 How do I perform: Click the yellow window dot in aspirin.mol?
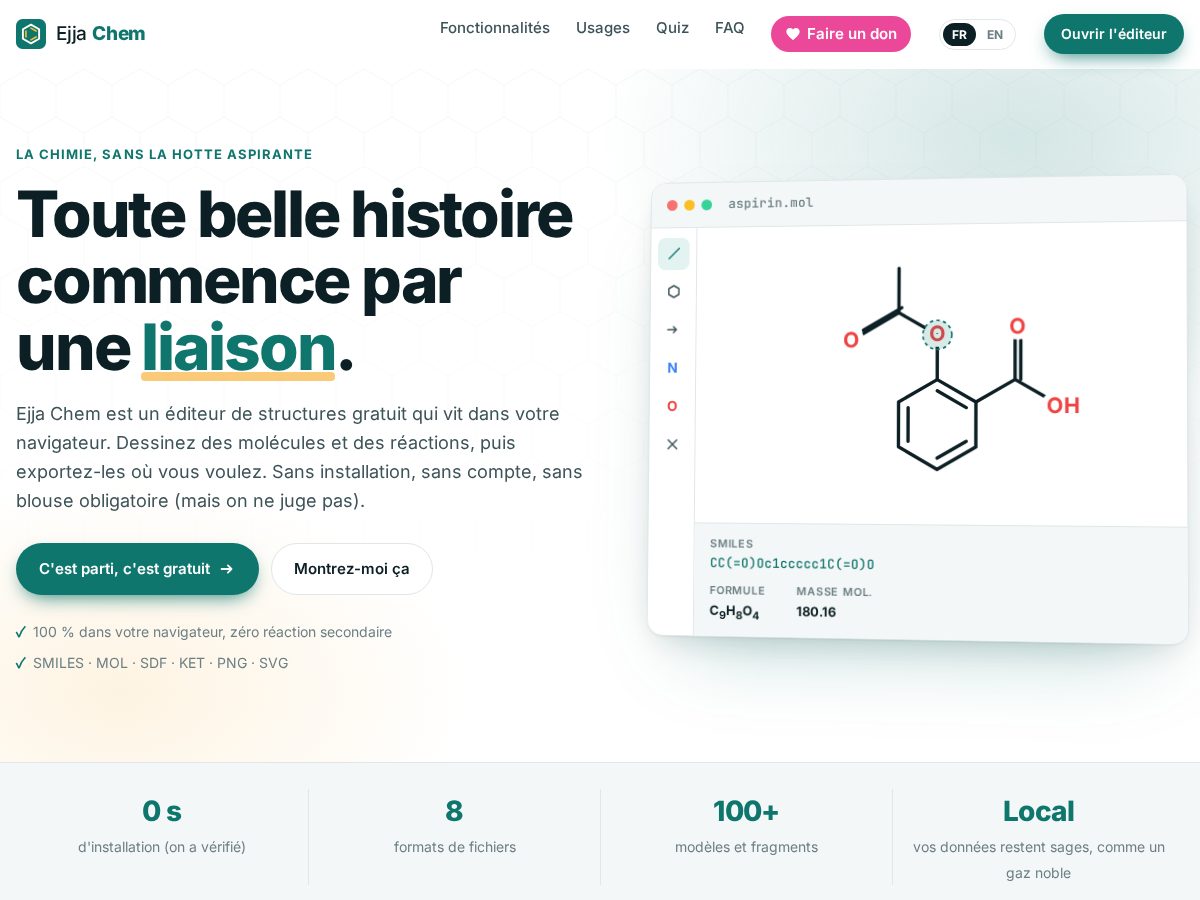click(689, 205)
